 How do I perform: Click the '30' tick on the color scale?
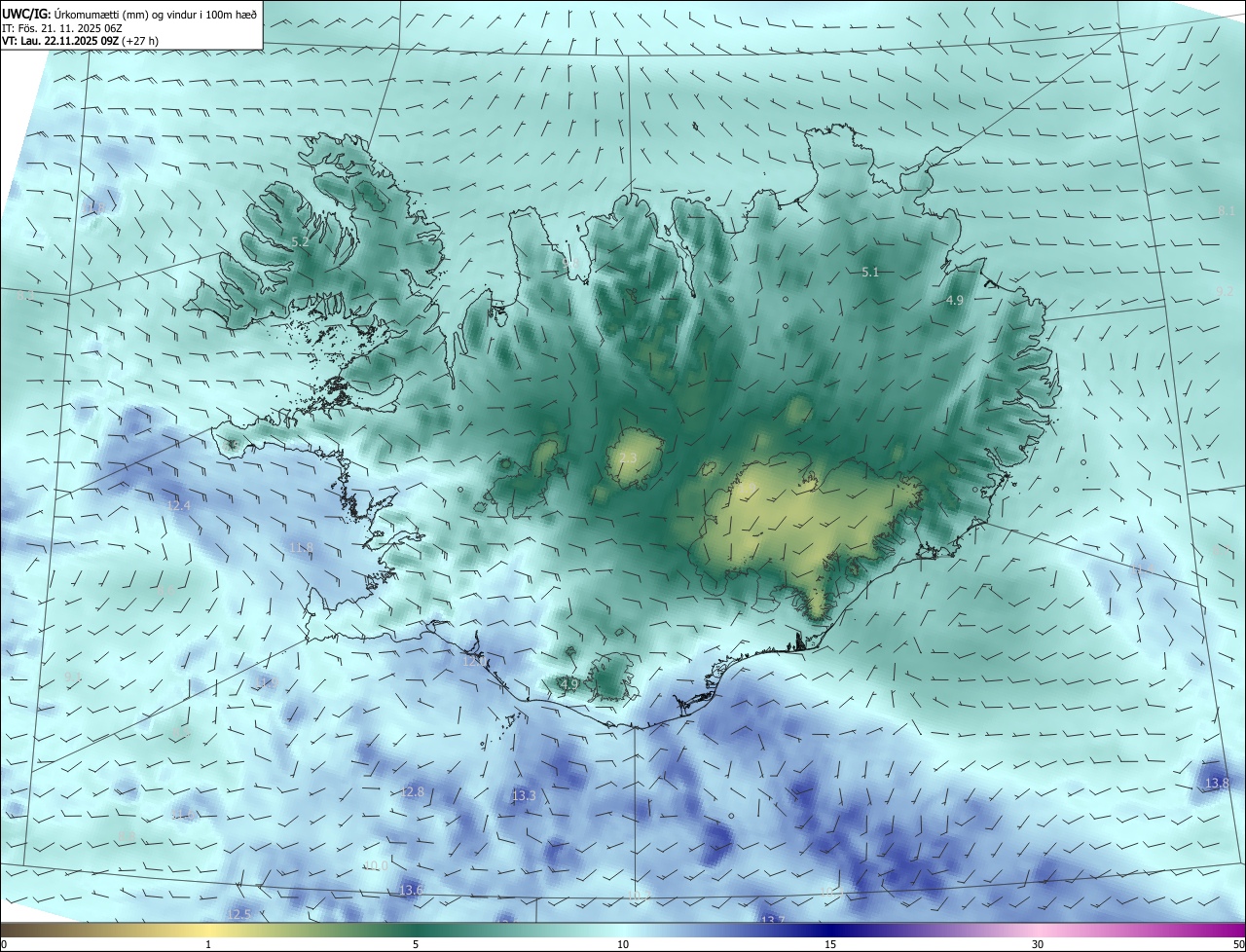(x=1038, y=944)
